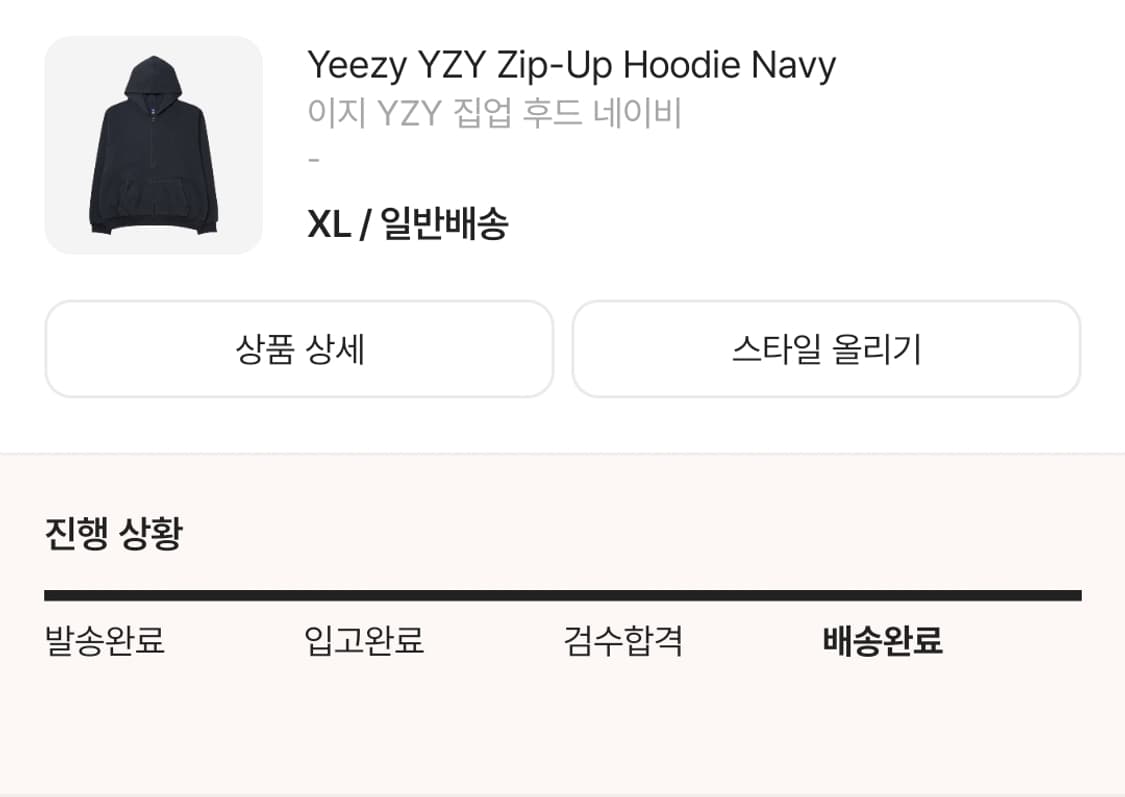Click the Korean name 이지 YZY 집업 후드 네이비
Viewport: 1125px width, 797px height.
tap(494, 113)
